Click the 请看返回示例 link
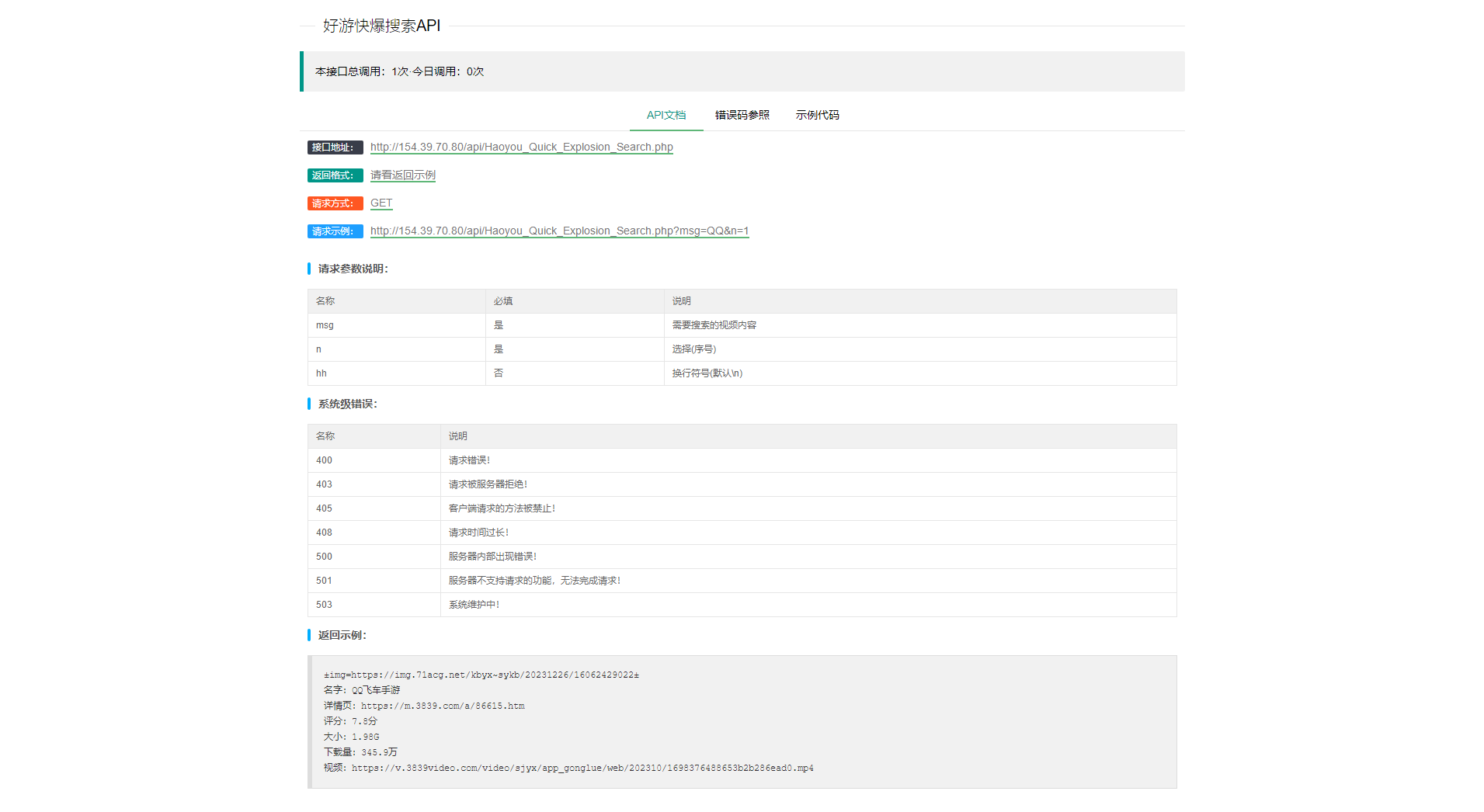The width and height of the screenshot is (1484, 812). [402, 175]
